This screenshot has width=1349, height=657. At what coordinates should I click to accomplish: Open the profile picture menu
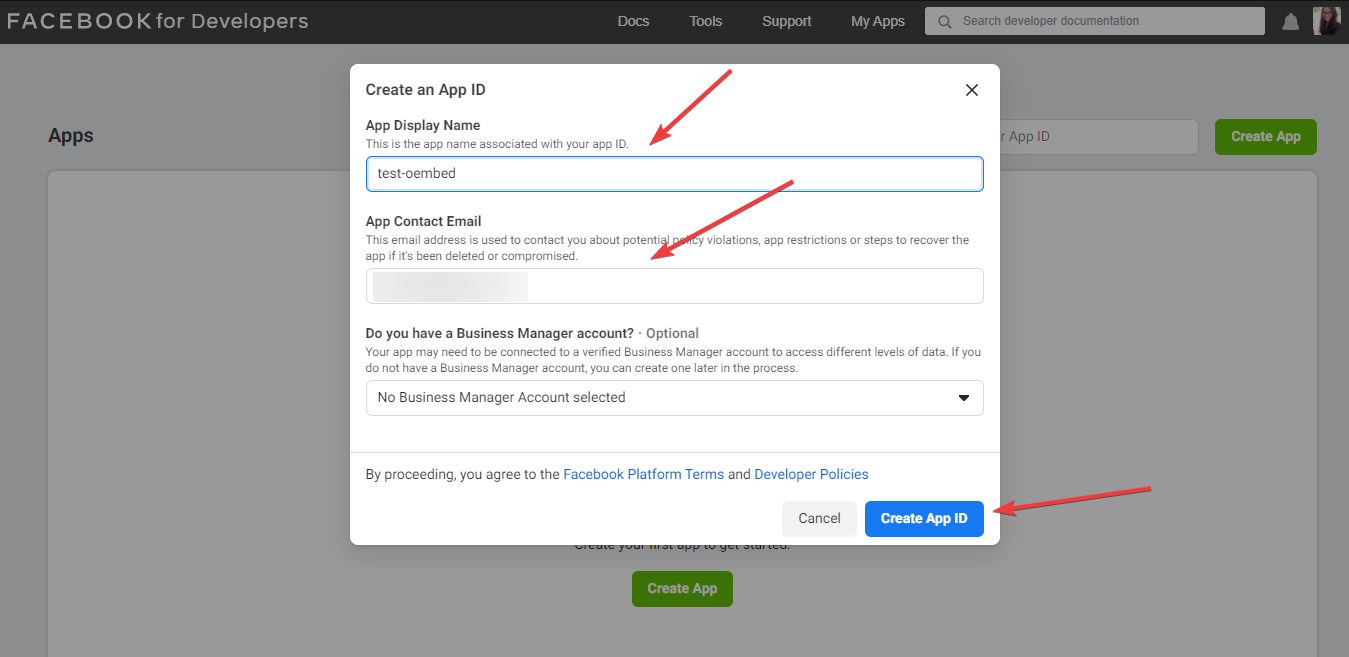[1326, 21]
